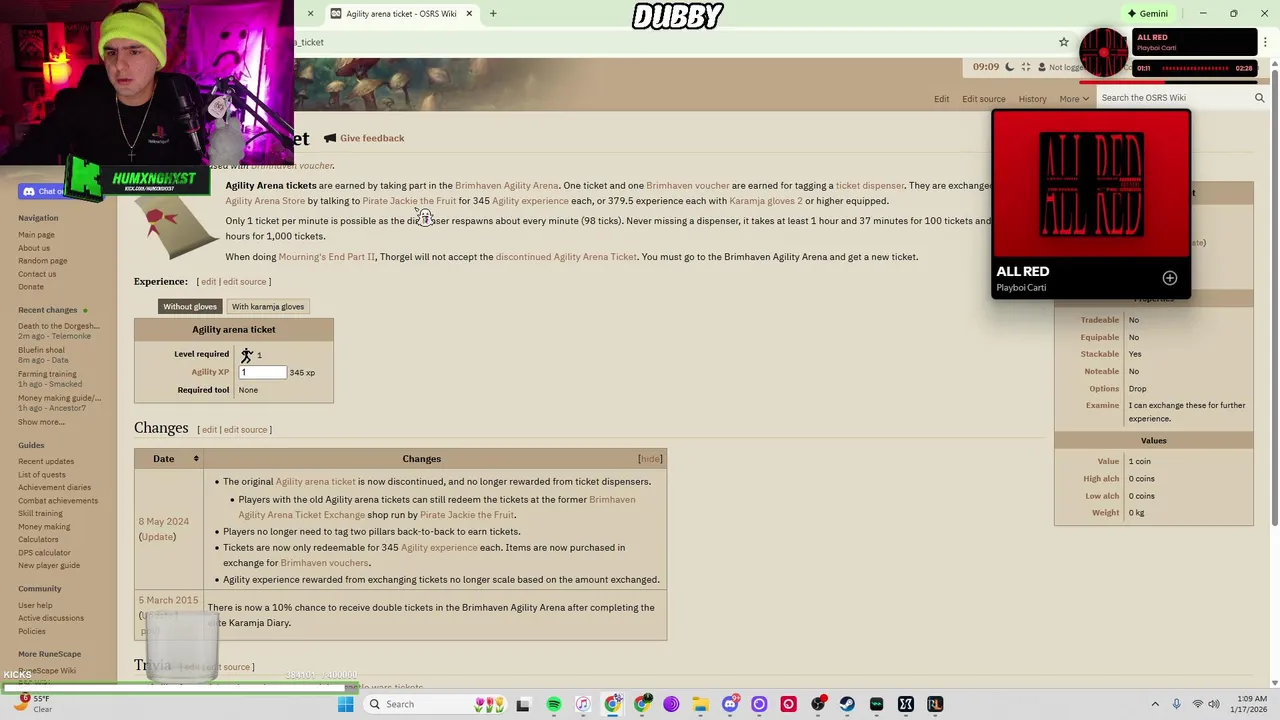Sort changes table by Date arrows
1280x720 pixels.
[x=196, y=459]
